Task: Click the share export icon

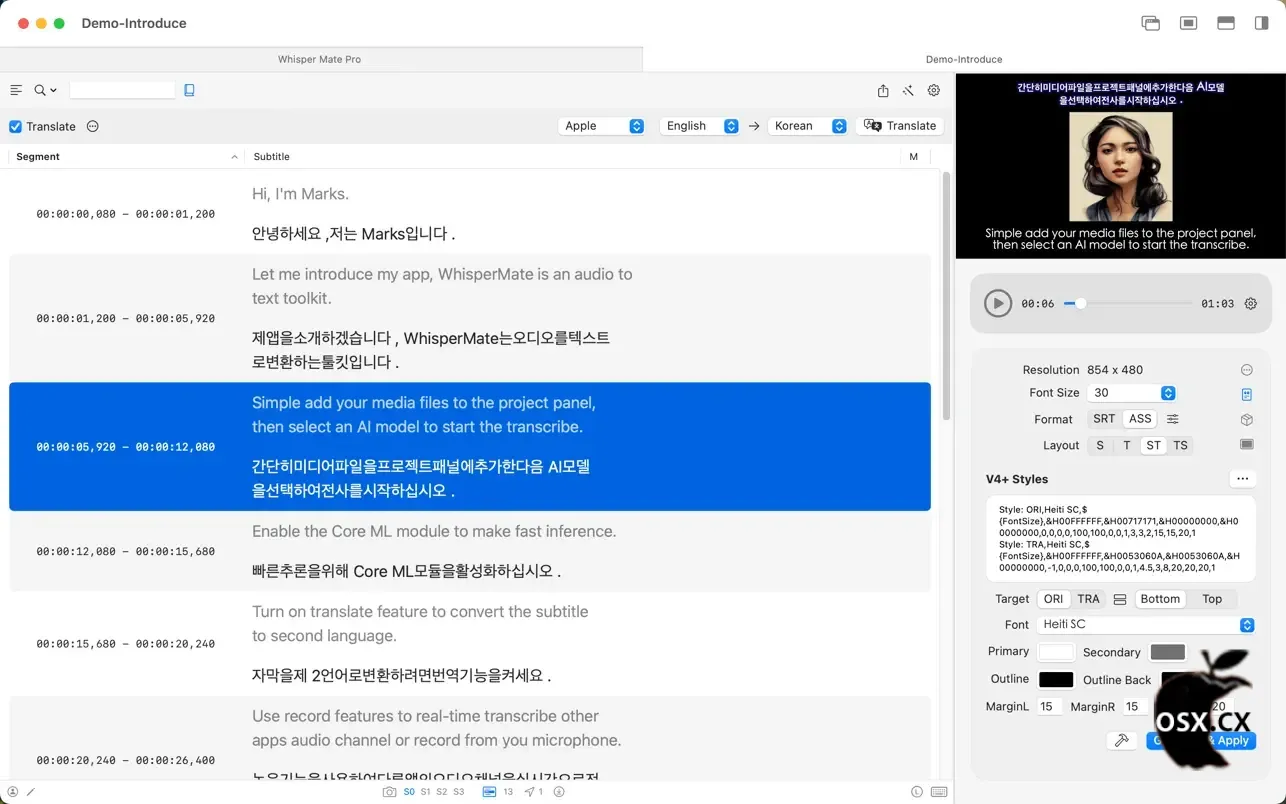Action: click(x=883, y=90)
